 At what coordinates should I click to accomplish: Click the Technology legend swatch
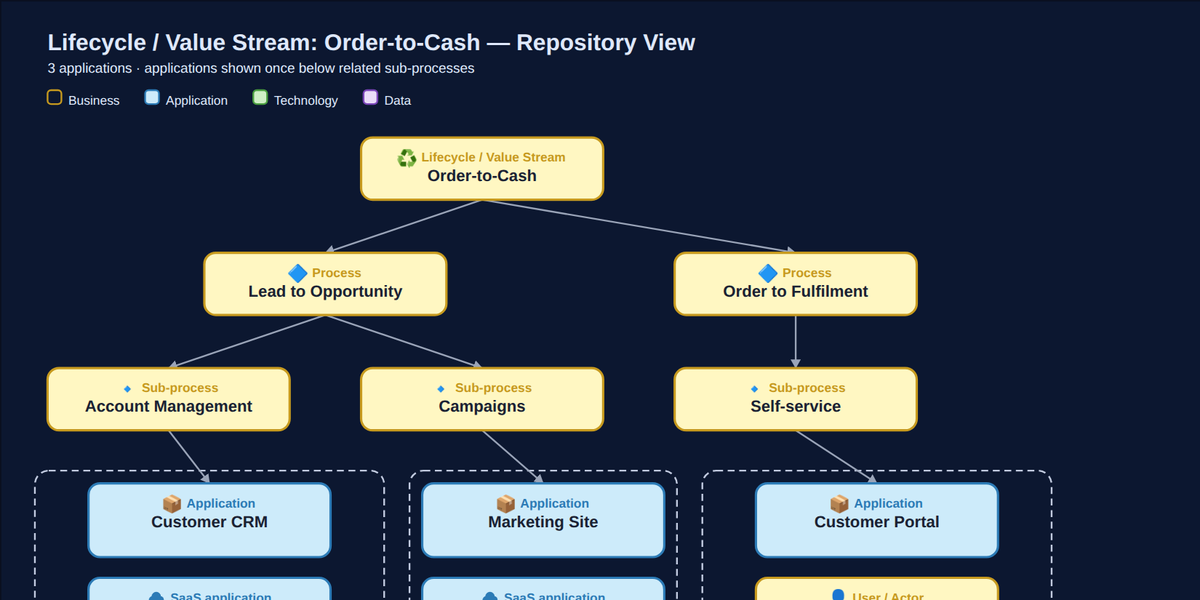260,98
